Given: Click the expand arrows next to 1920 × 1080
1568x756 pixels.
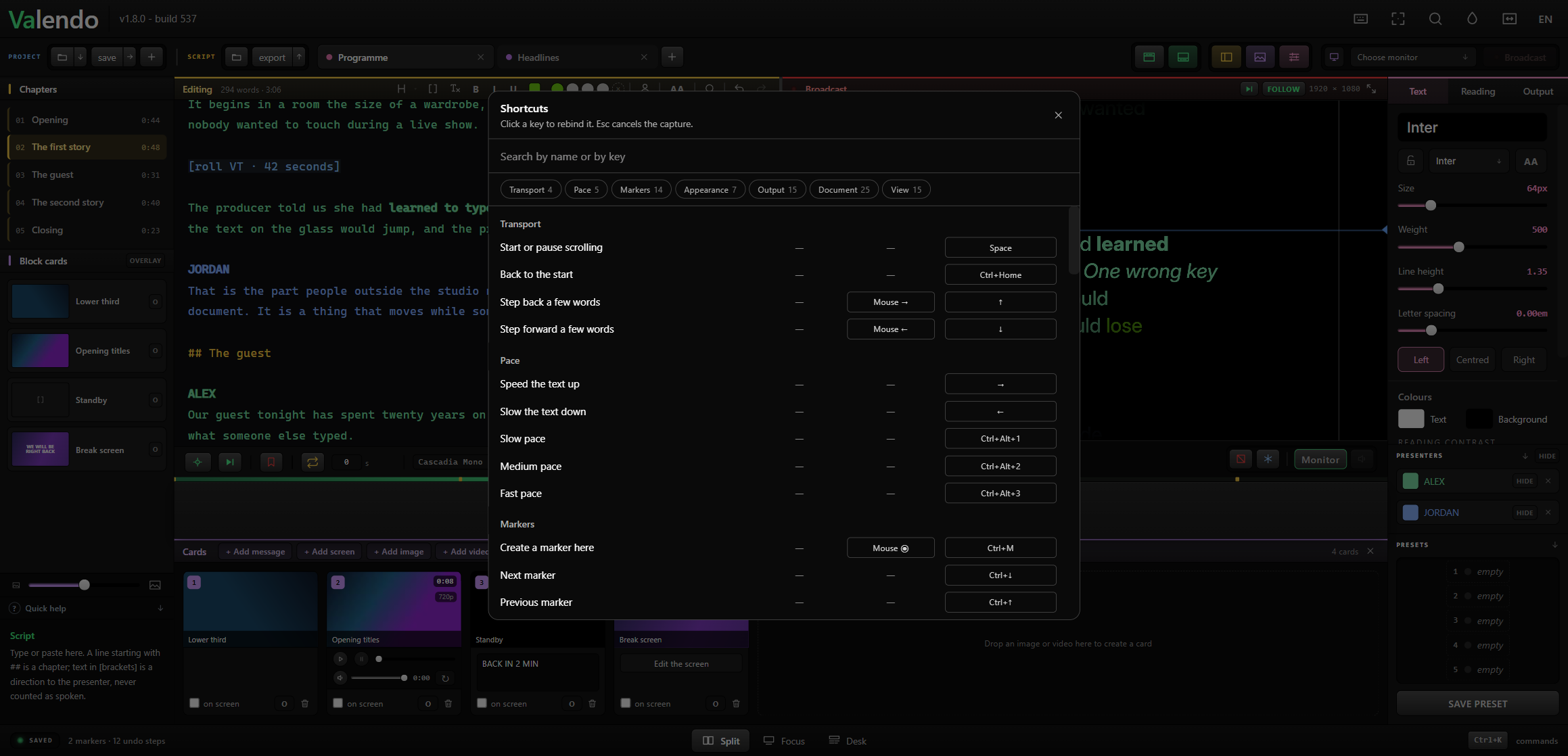Looking at the screenshot, I should coord(1371,89).
